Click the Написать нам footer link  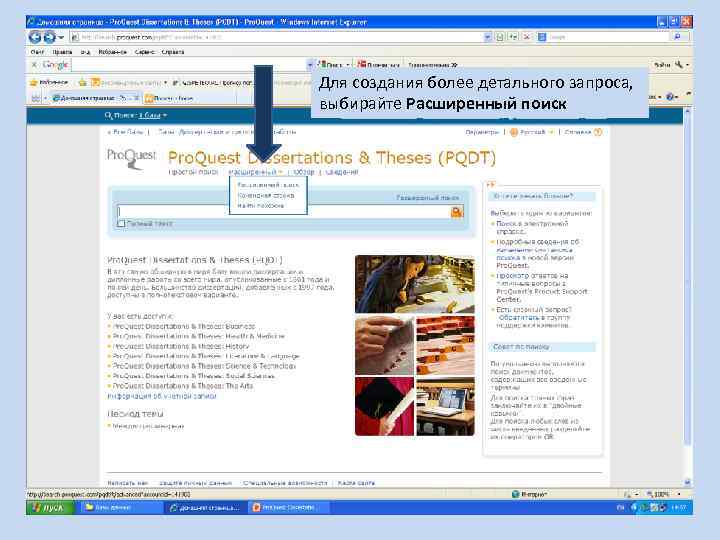[128, 483]
